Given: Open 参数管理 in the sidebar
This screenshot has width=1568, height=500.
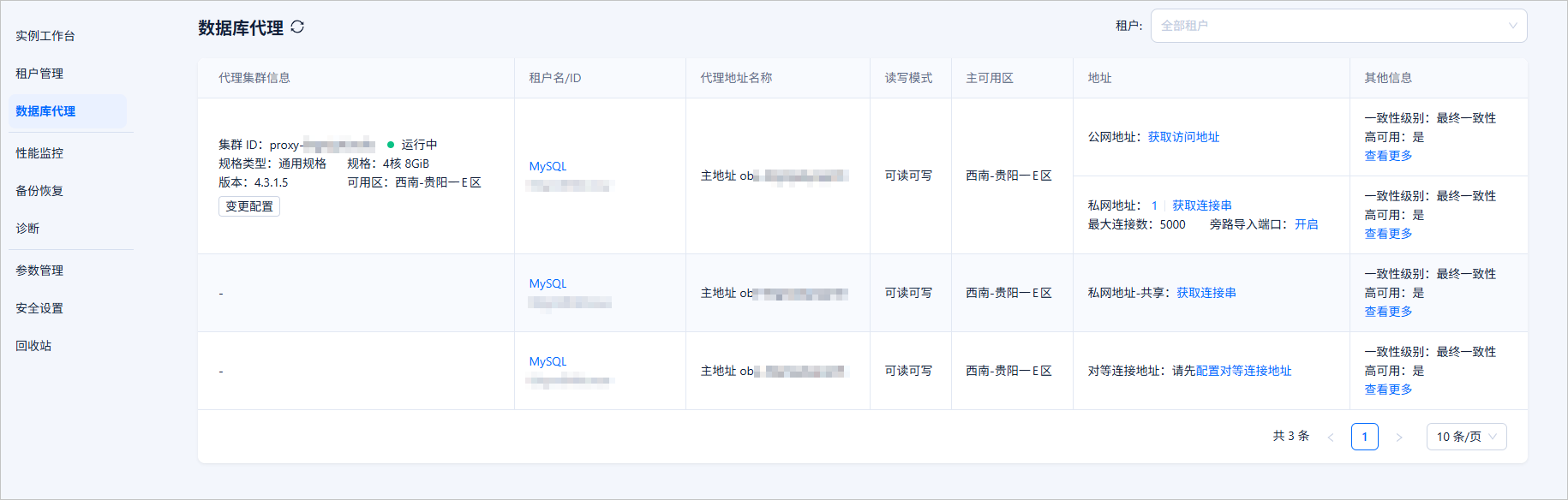Looking at the screenshot, I should [x=39, y=271].
